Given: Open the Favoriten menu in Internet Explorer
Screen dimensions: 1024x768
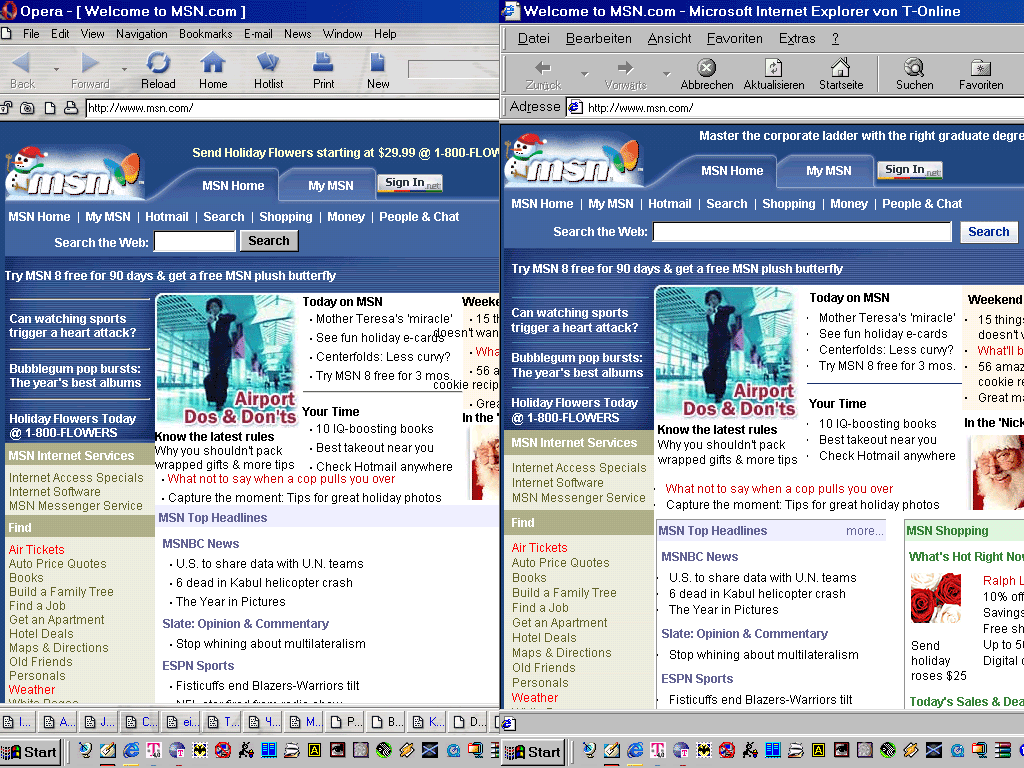Looking at the screenshot, I should point(735,39).
